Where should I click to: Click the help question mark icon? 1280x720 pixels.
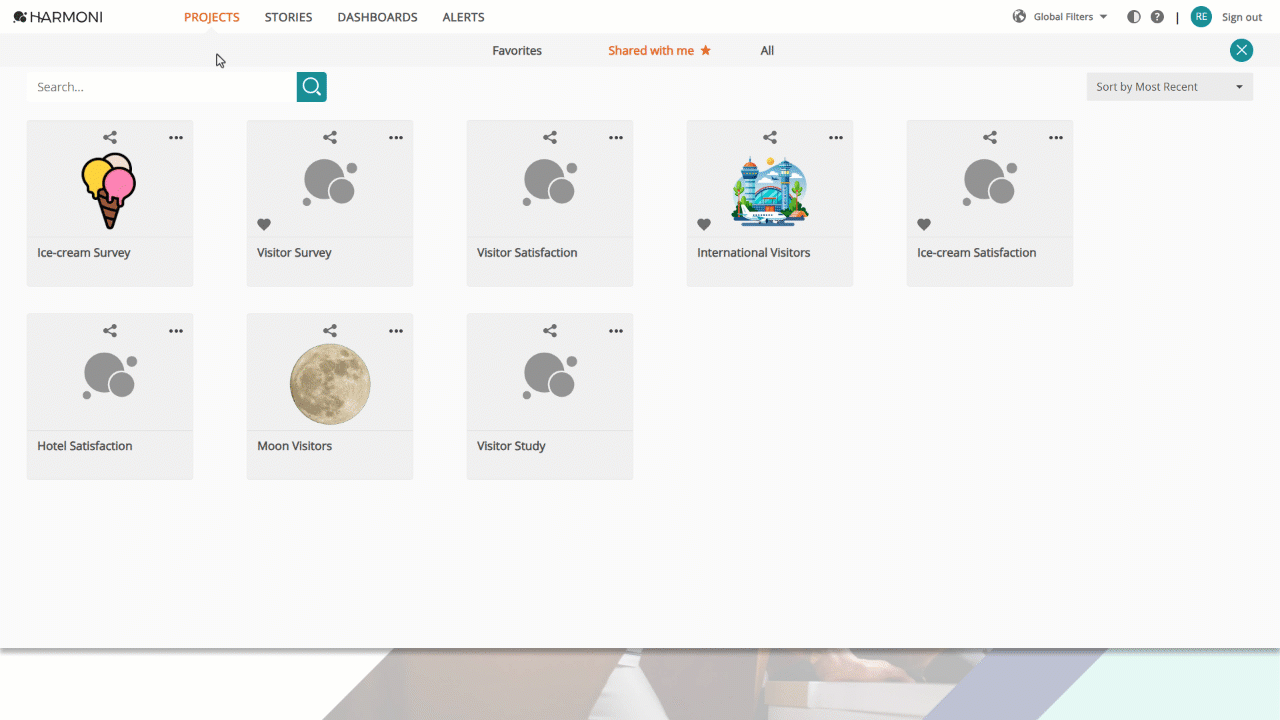[x=1157, y=17]
